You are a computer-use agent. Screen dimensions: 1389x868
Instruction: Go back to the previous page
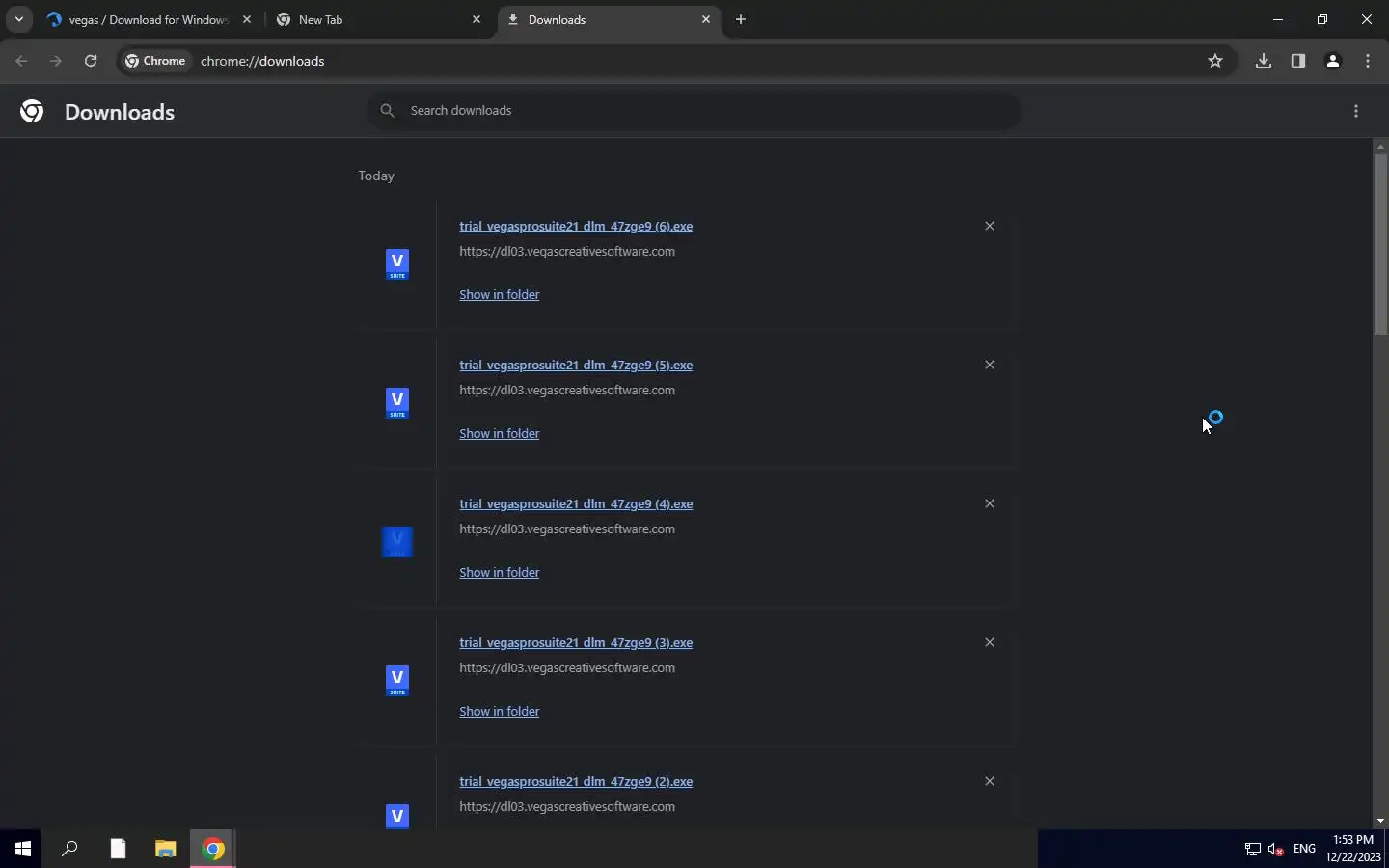(21, 61)
